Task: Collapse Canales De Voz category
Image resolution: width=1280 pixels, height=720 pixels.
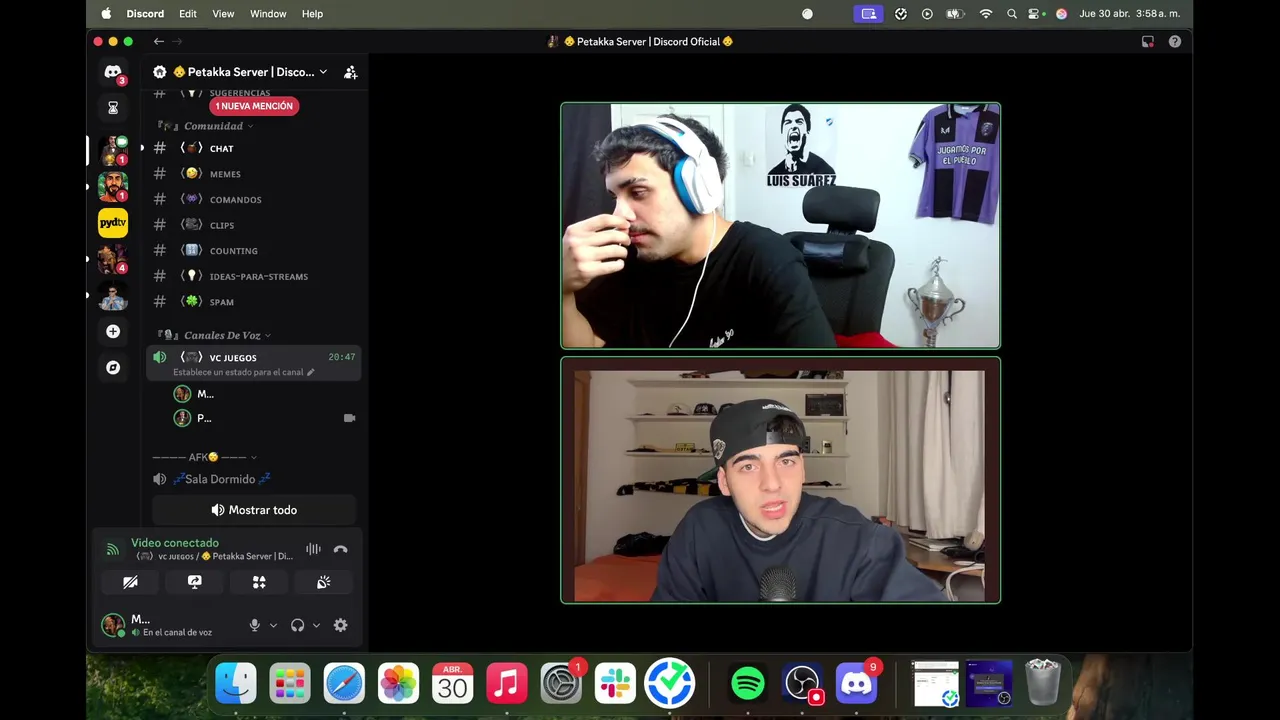Action: click(215, 335)
